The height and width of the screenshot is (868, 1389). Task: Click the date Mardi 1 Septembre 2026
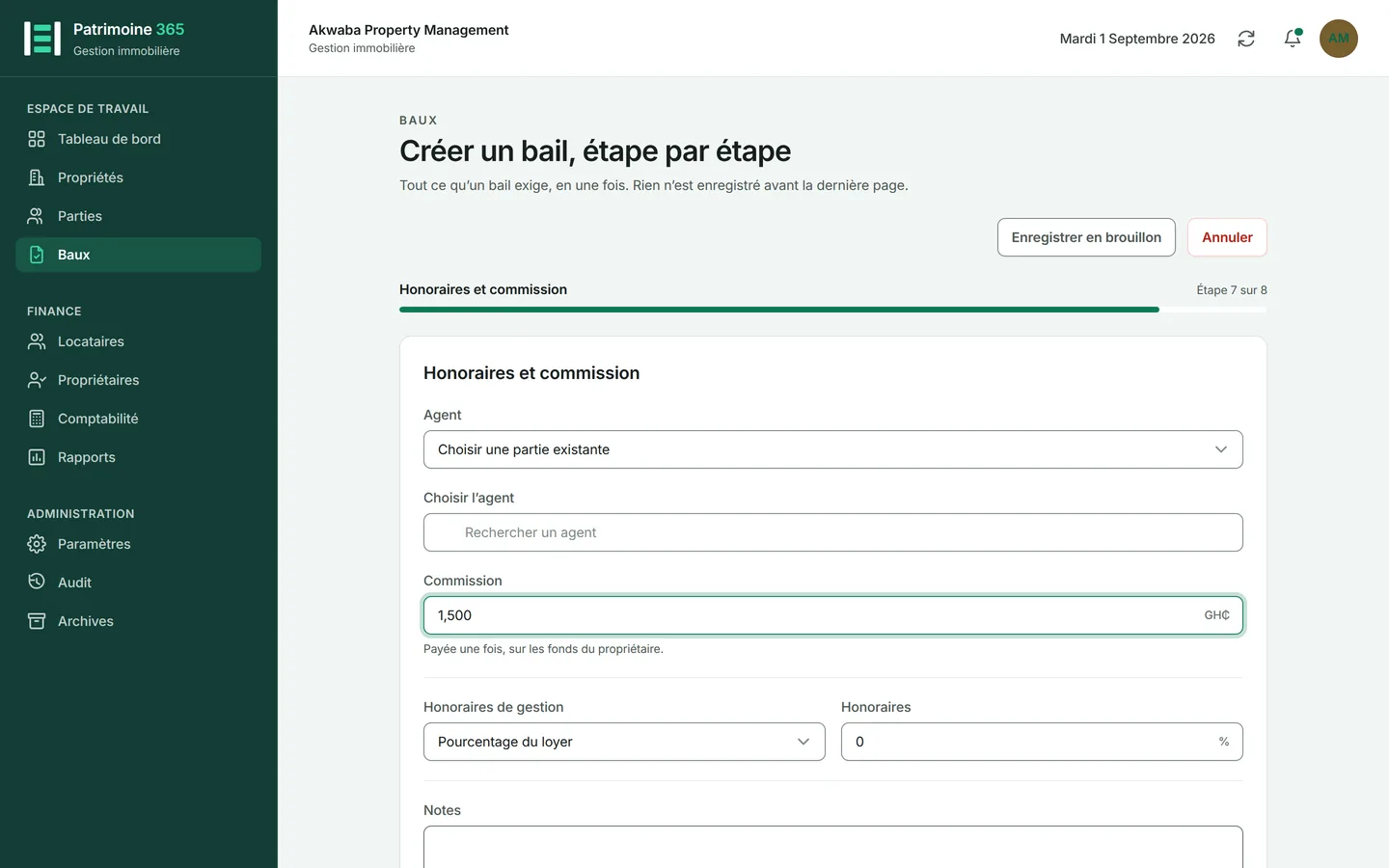tap(1137, 39)
